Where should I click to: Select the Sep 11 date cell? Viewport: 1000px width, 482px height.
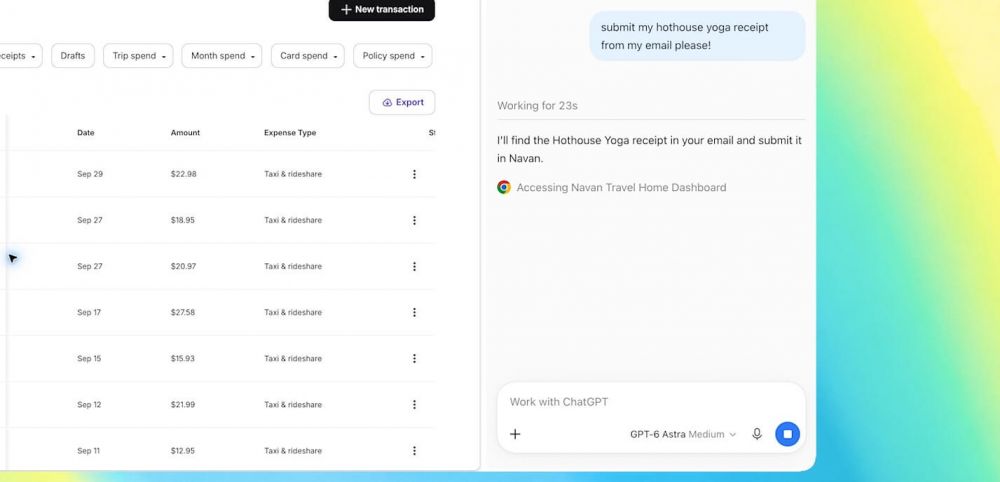(88, 451)
